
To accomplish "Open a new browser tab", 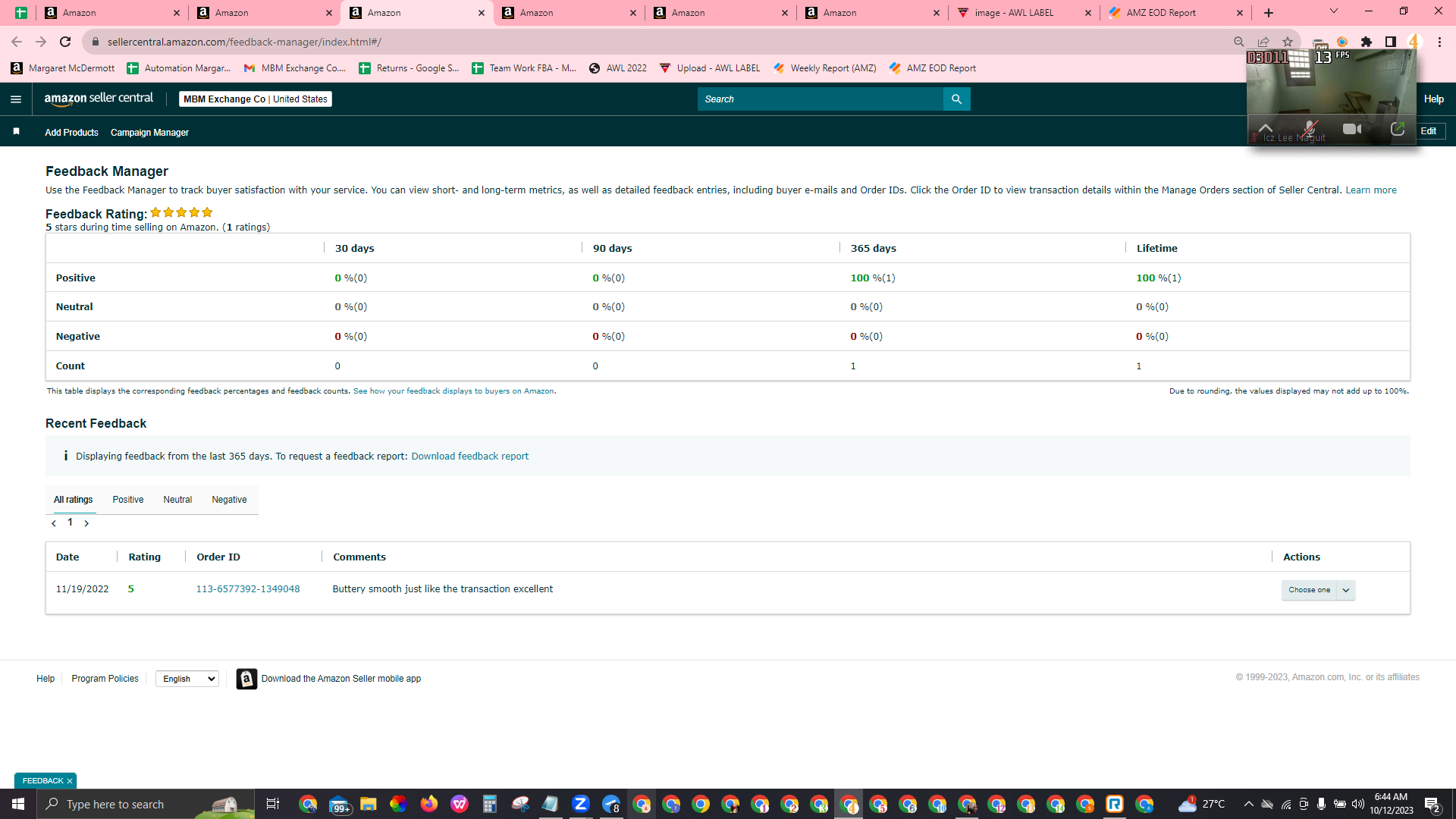I will point(1269,13).
